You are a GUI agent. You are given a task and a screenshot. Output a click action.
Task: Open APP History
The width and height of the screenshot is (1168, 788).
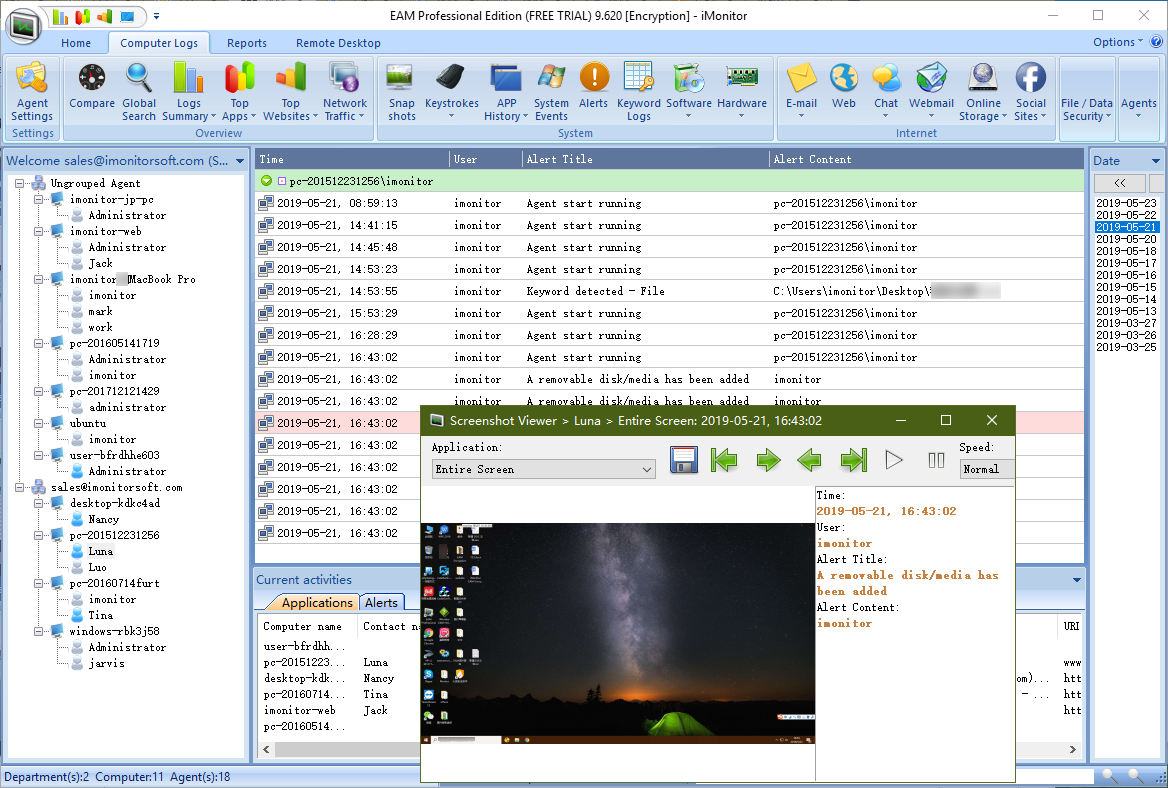[506, 92]
